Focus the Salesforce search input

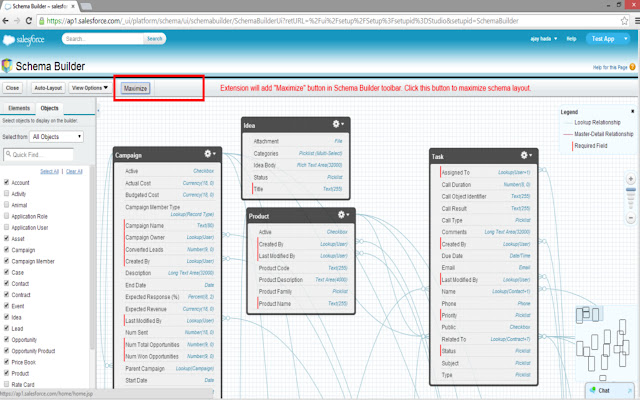coord(103,39)
